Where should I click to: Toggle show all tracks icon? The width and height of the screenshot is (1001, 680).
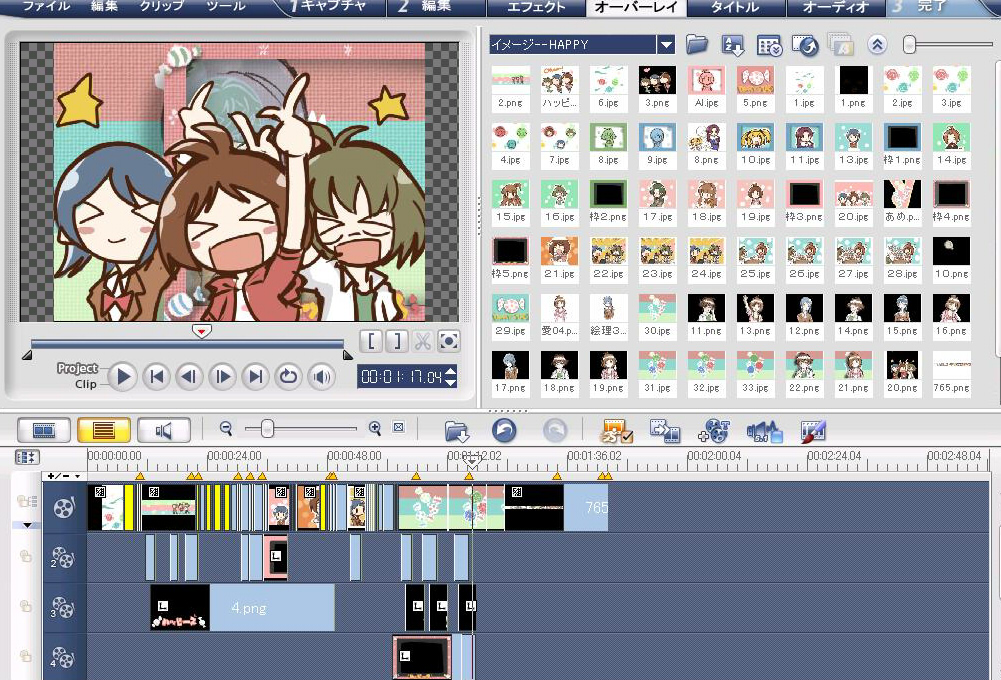[27, 457]
